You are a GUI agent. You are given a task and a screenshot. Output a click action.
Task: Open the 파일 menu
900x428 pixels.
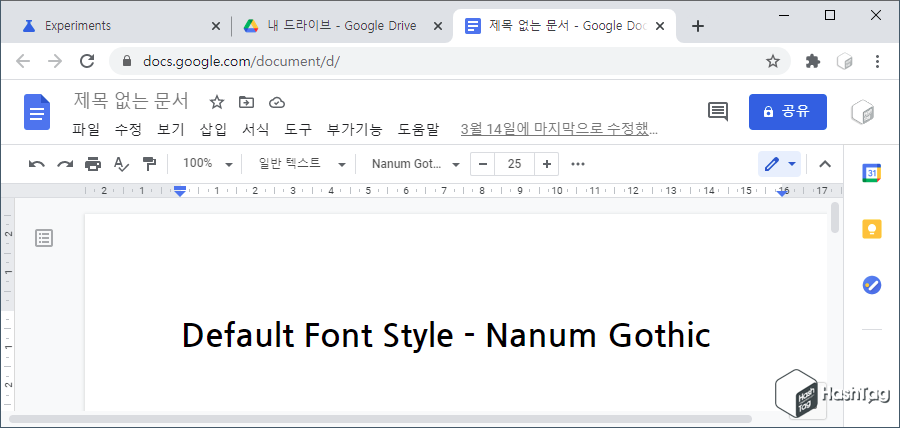86,130
